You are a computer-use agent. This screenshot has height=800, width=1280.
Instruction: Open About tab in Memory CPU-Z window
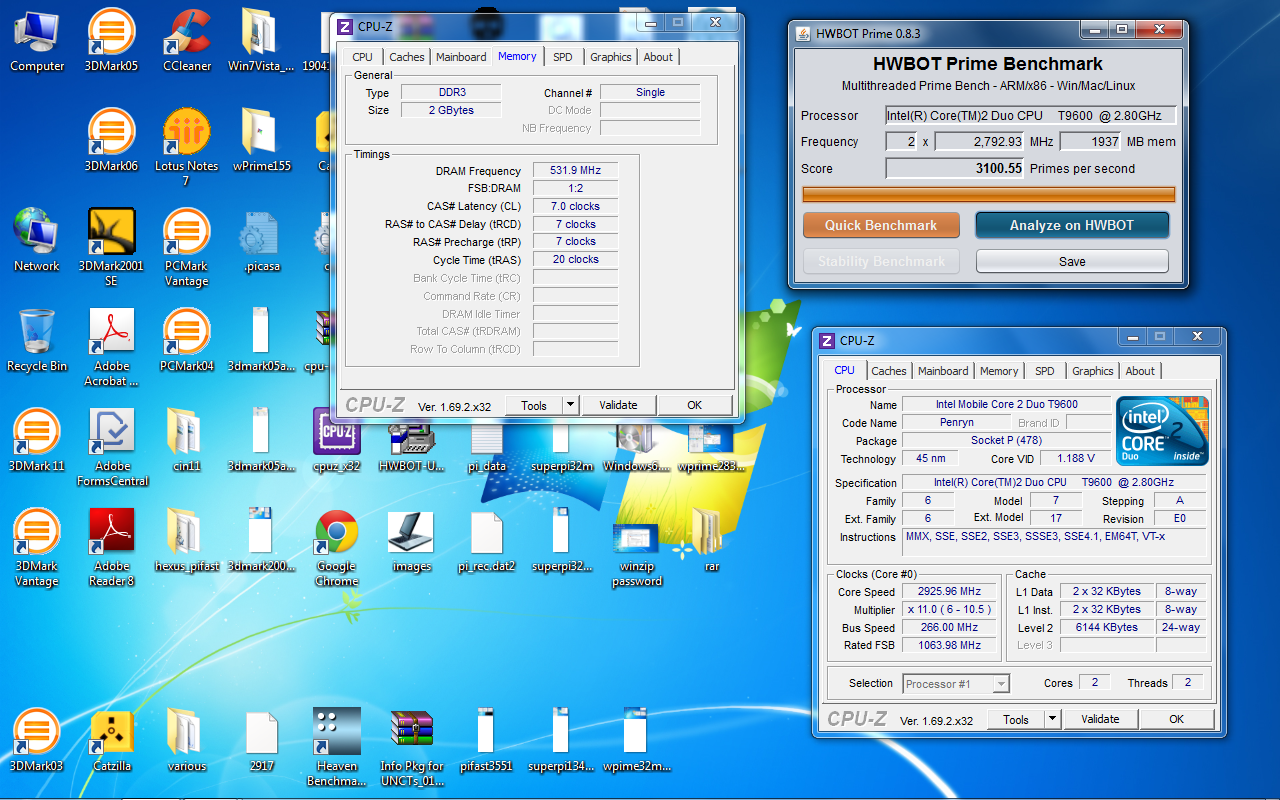pyautogui.click(x=658, y=57)
